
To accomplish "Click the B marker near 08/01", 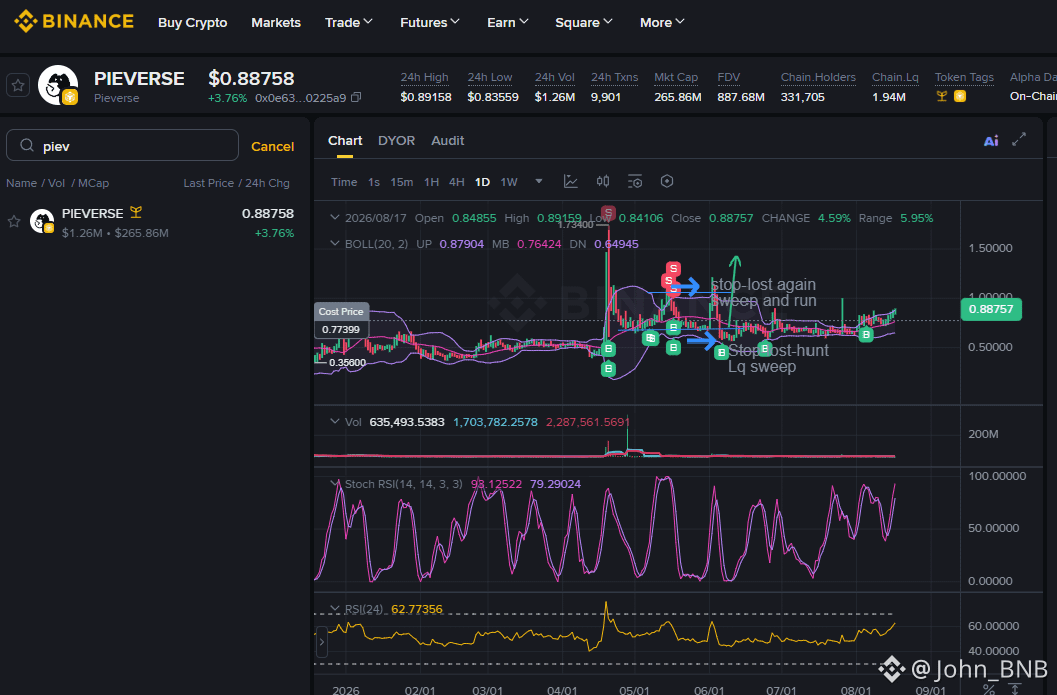I will point(866,334).
